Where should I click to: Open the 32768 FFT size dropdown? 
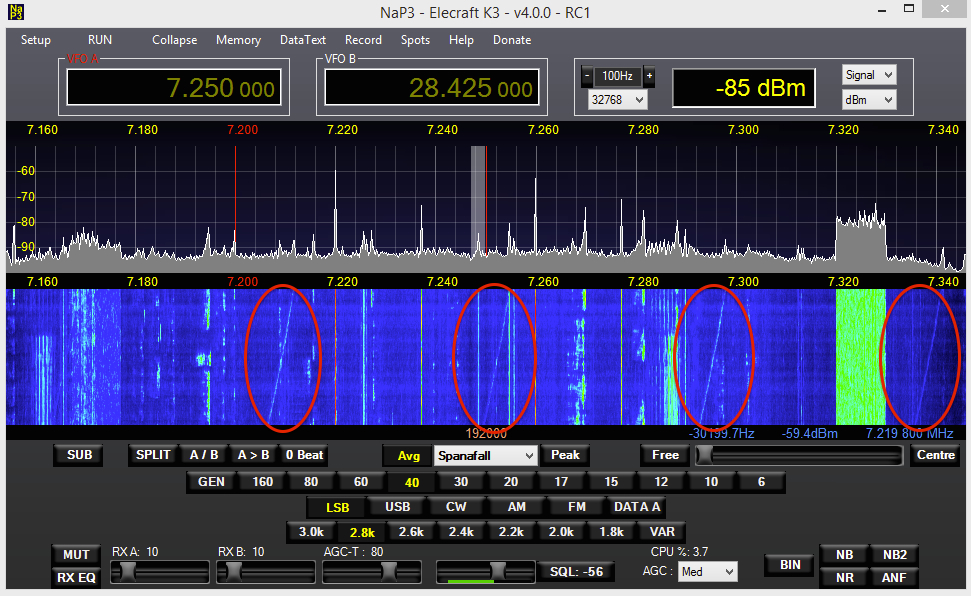pyautogui.click(x=617, y=100)
